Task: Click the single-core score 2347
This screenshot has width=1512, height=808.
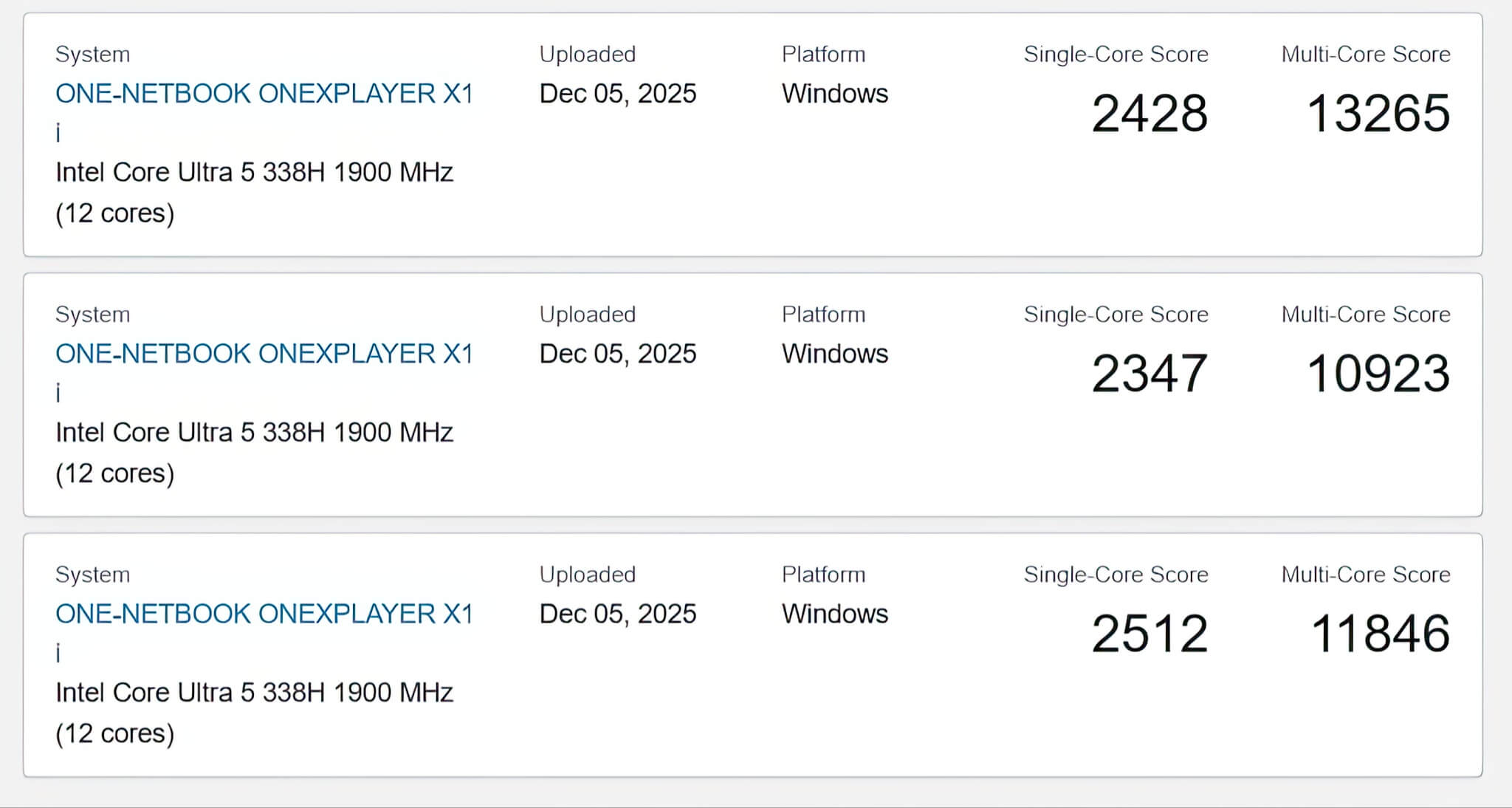Action: tap(1149, 374)
